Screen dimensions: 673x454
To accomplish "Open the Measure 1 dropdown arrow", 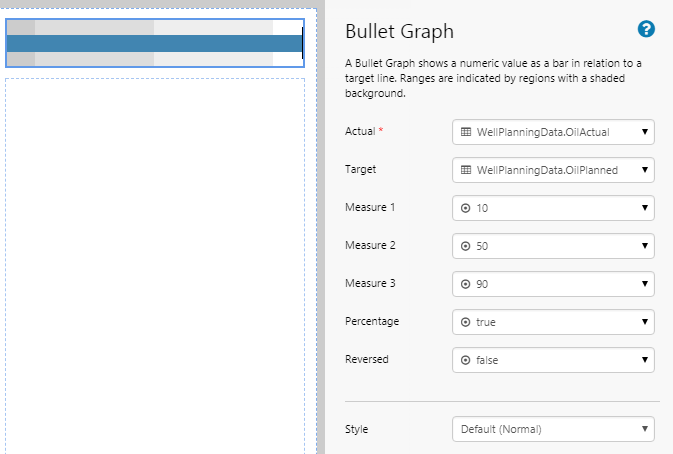I will coord(645,208).
